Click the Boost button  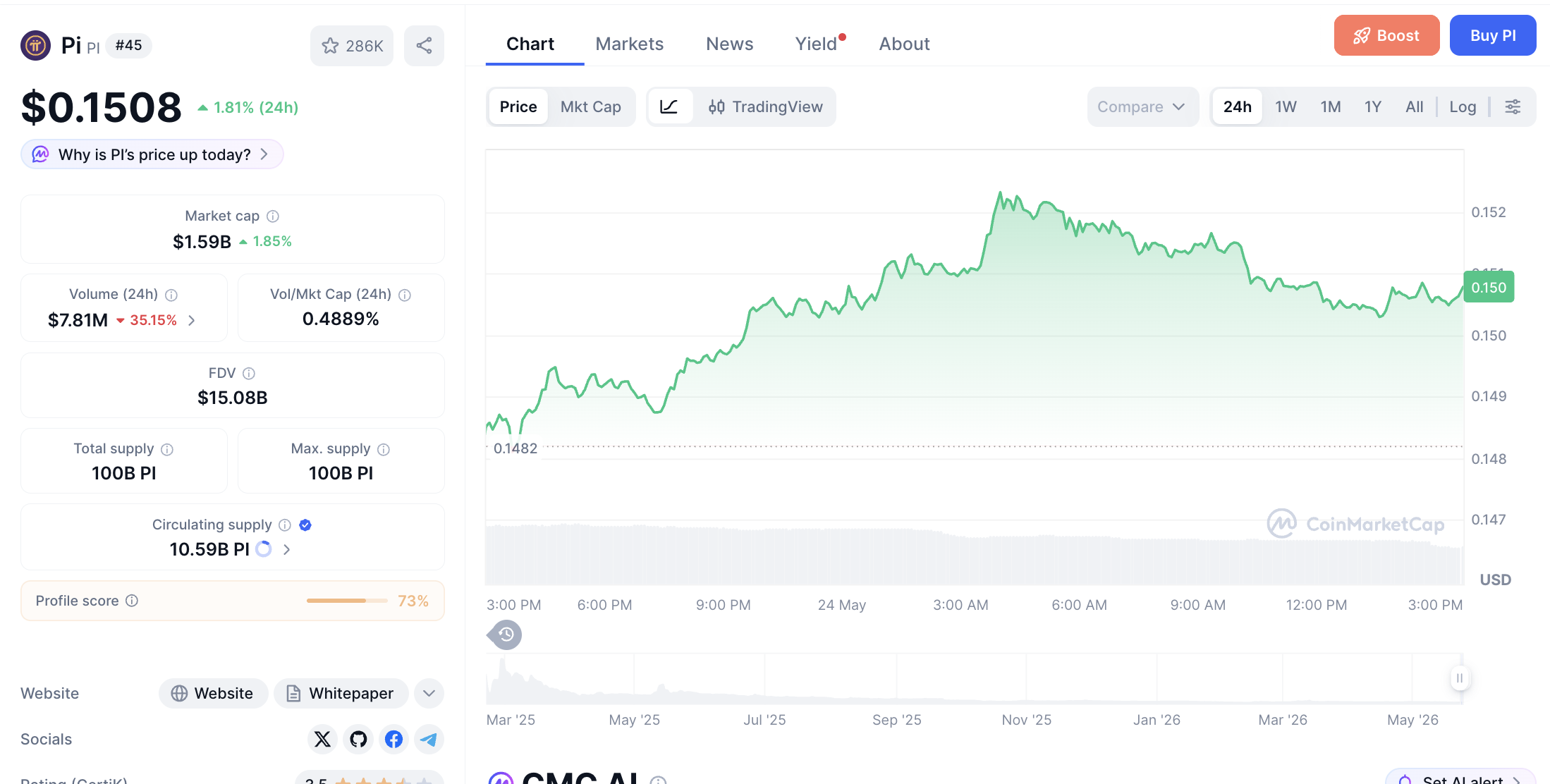pyautogui.click(x=1386, y=35)
